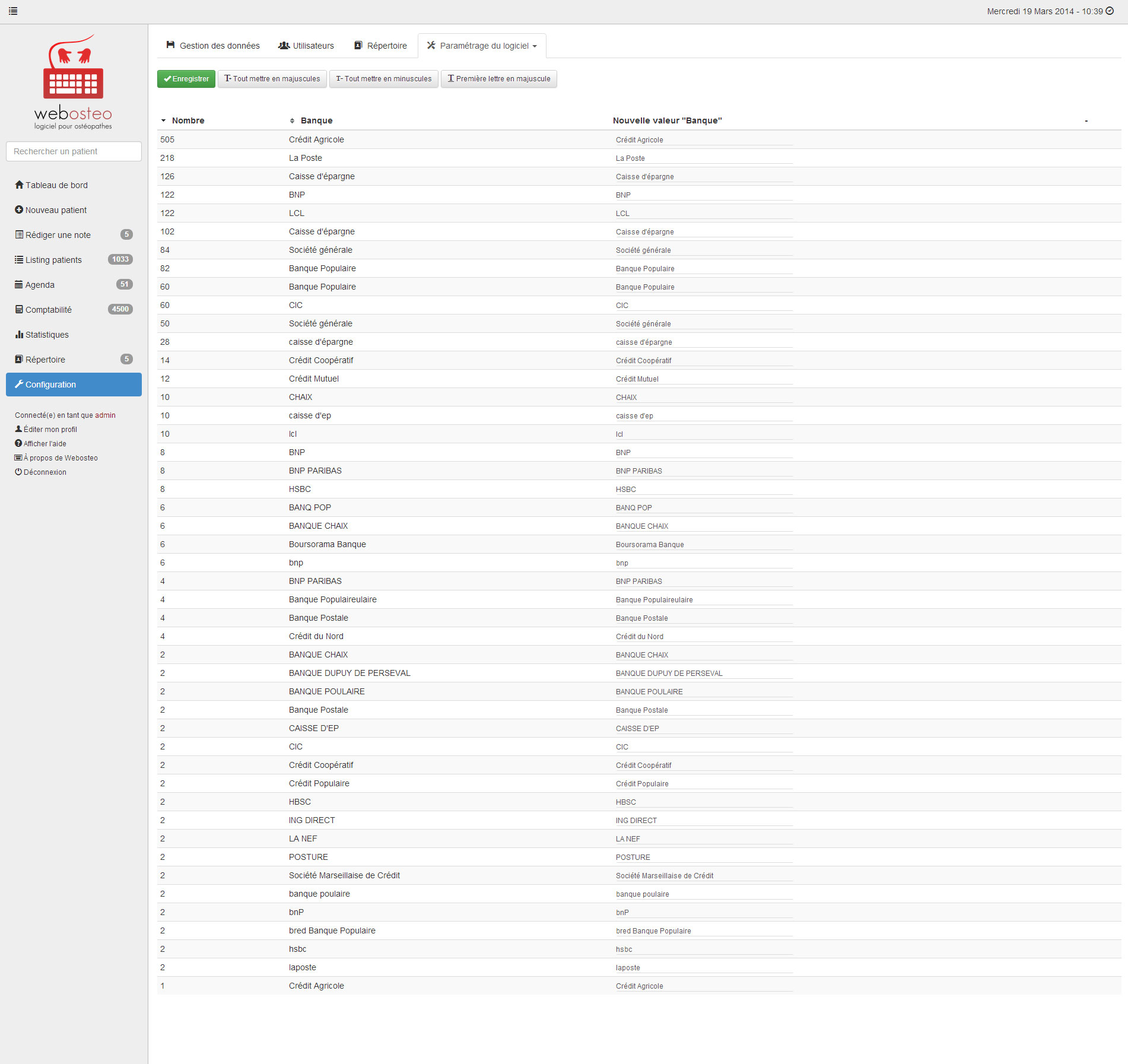Focus the Rechercher un patient search field
The height and width of the screenshot is (1064, 1128).
(74, 151)
